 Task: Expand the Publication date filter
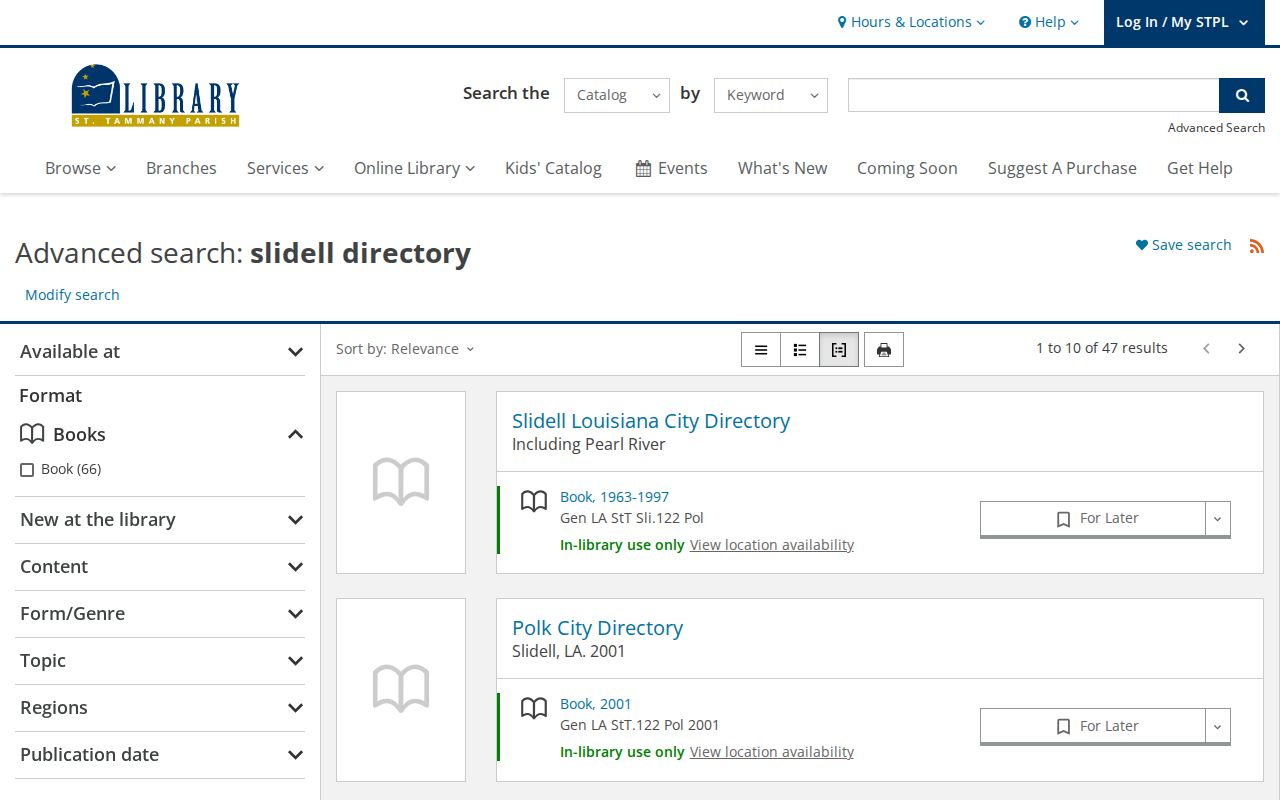[160, 755]
